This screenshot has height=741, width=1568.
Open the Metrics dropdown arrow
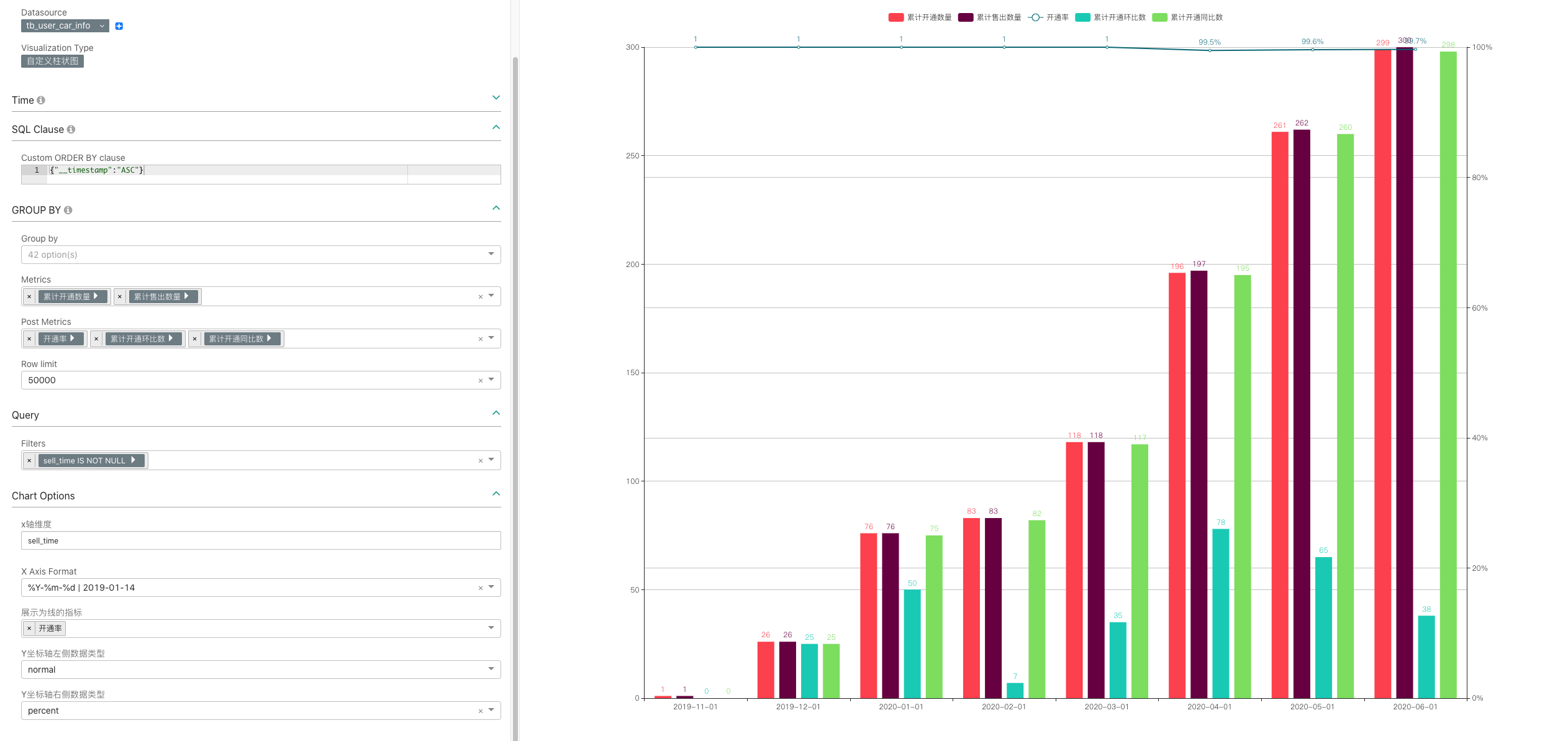491,296
